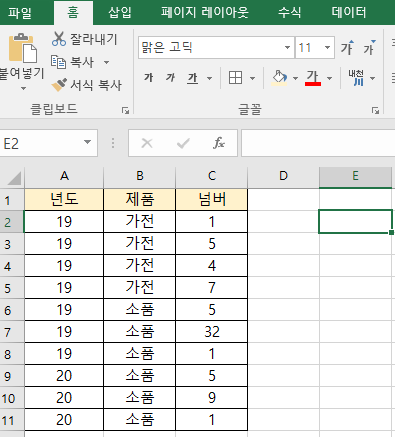Decrease font size with the smaller 가 button

click(369, 48)
